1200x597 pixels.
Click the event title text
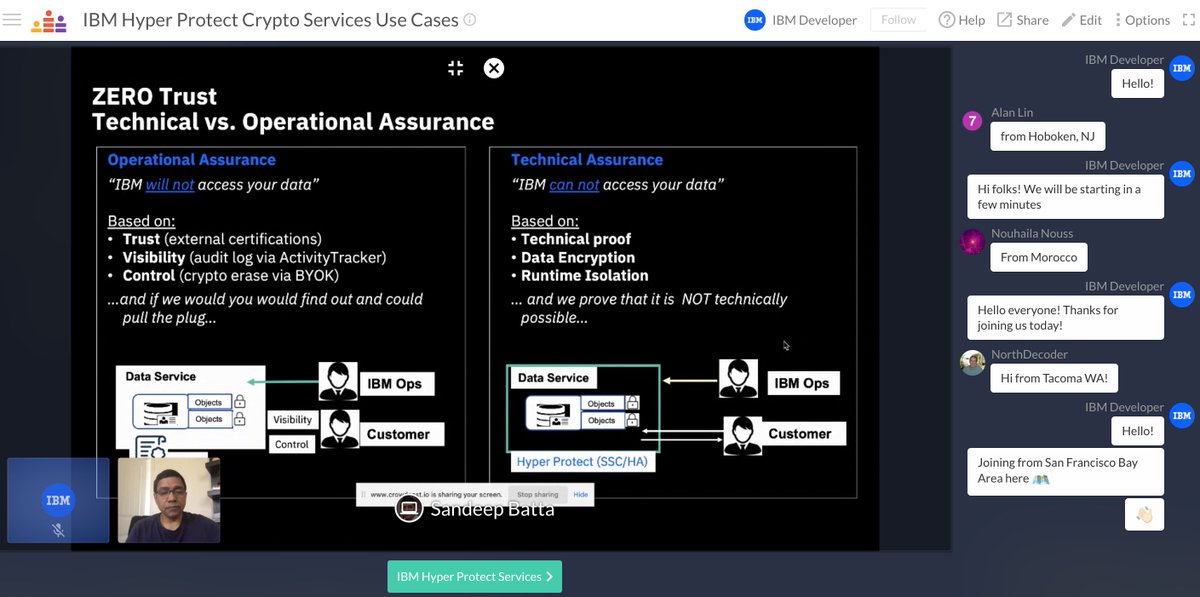(270, 20)
